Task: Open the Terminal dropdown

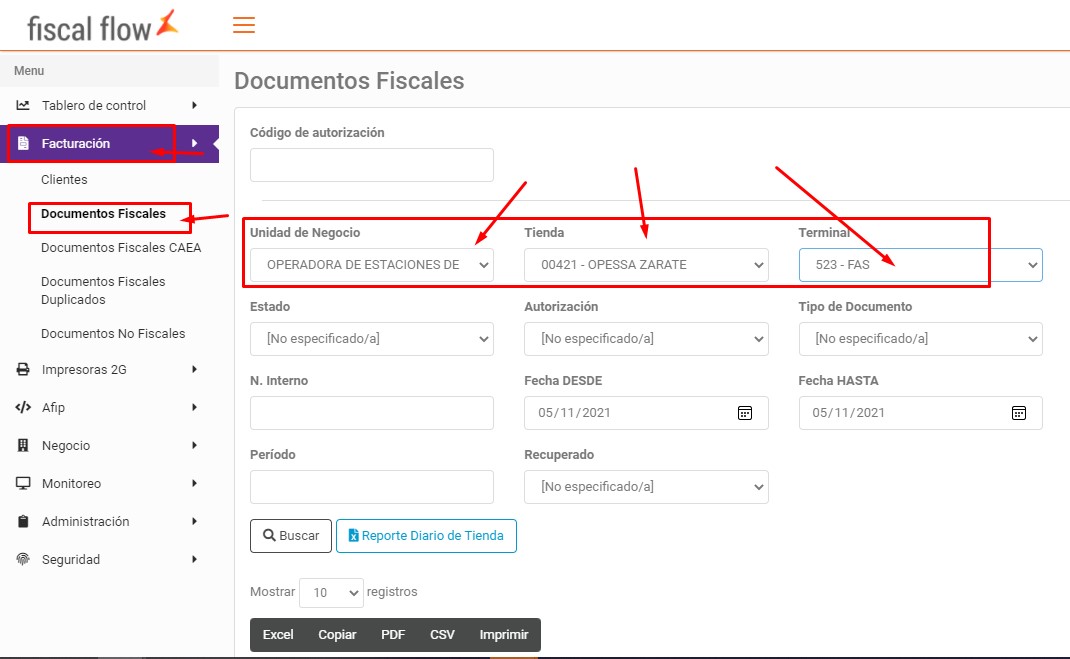Action: 920,265
